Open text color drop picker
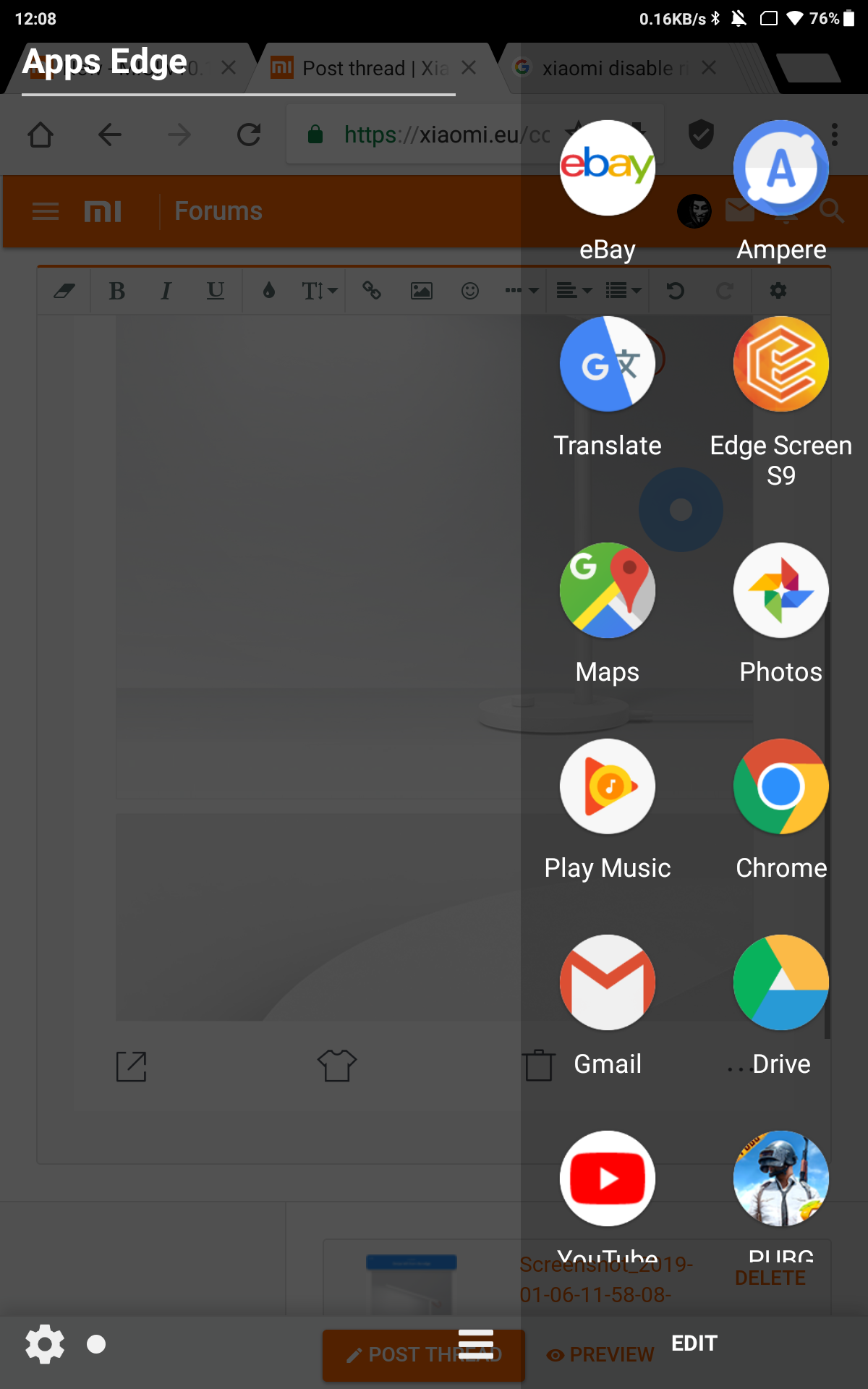This screenshot has height=1389, width=868. [x=269, y=291]
